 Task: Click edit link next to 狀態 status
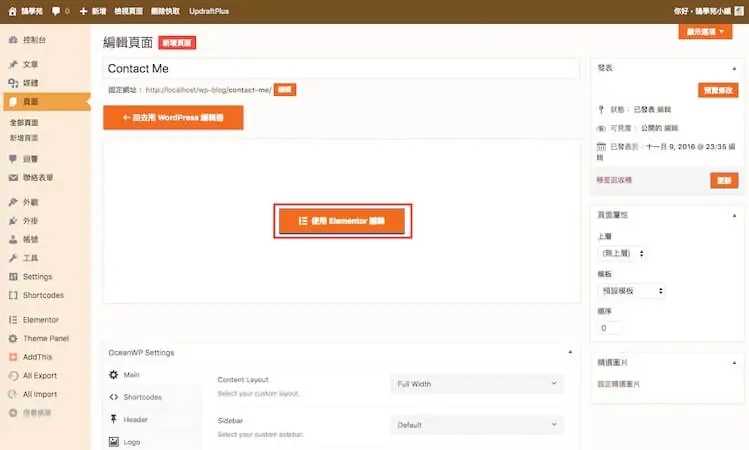(x=664, y=109)
